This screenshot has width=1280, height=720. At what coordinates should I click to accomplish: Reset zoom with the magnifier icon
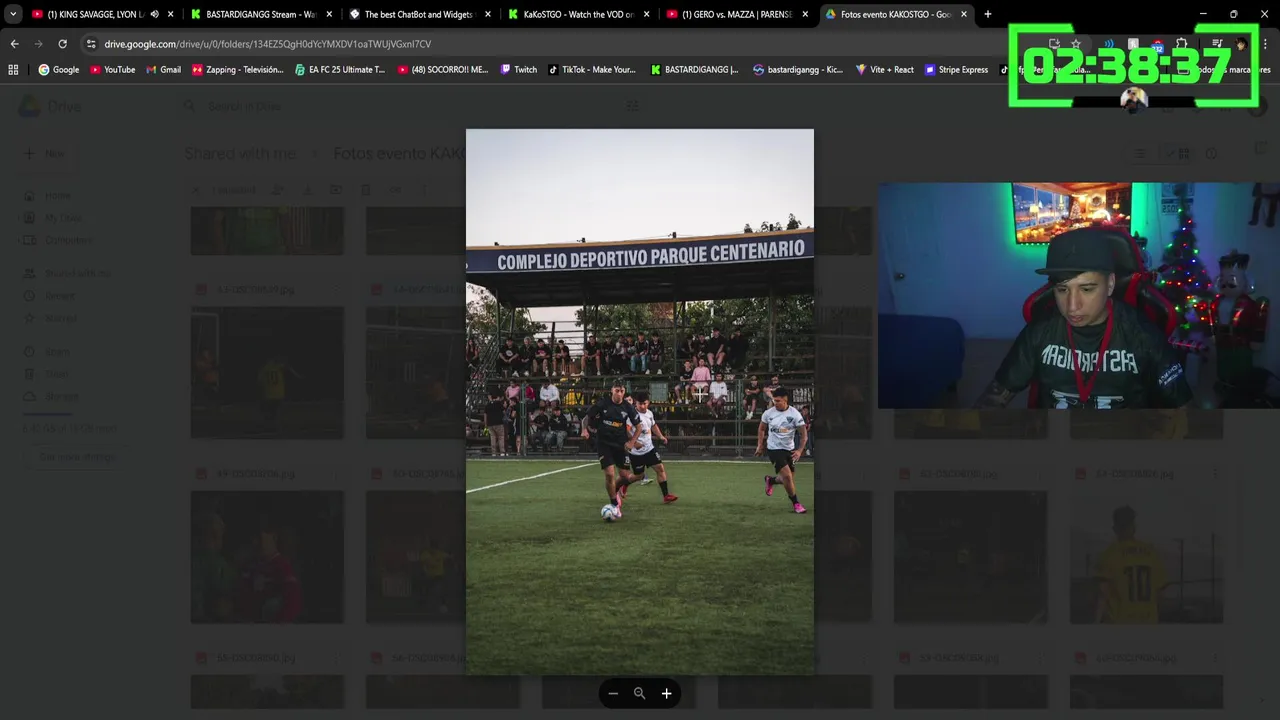[640, 693]
